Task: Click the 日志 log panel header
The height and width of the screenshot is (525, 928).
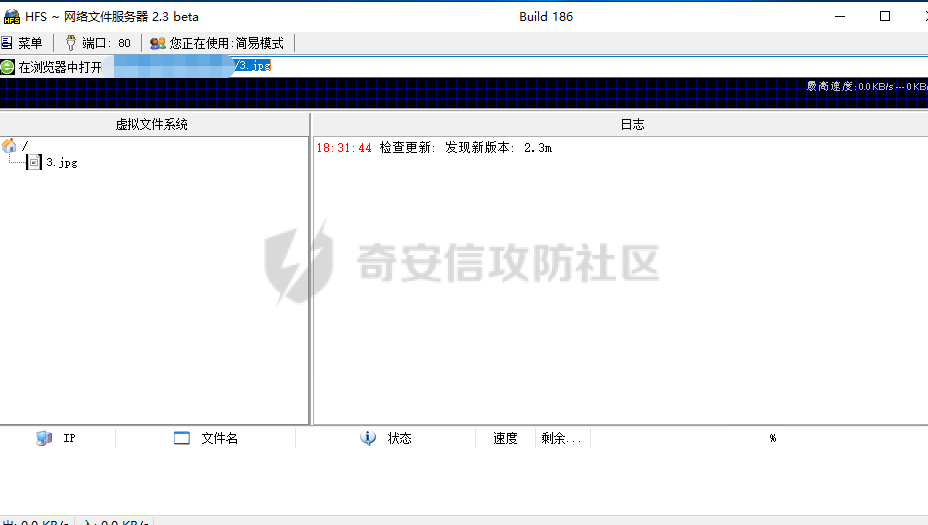Action: pyautogui.click(x=620, y=124)
